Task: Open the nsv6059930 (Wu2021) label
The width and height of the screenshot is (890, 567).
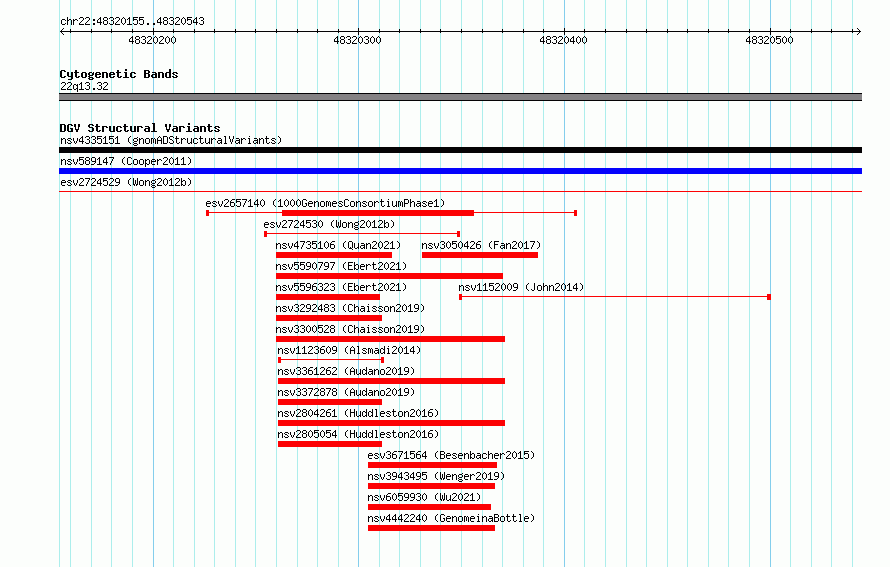Action: point(424,497)
